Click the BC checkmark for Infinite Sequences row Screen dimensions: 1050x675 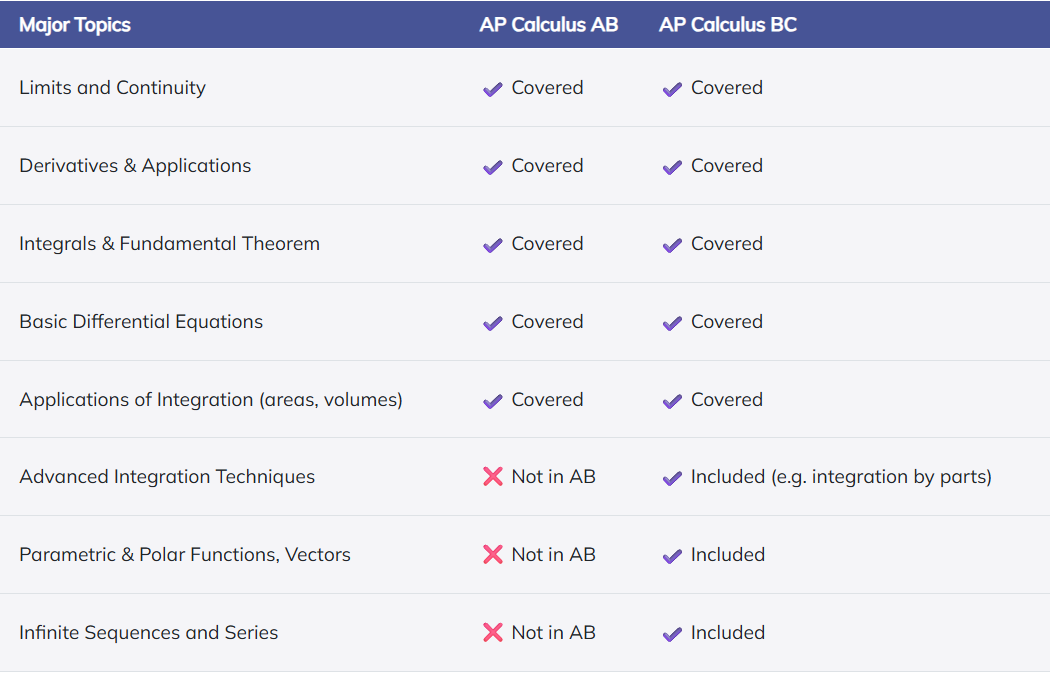672,634
